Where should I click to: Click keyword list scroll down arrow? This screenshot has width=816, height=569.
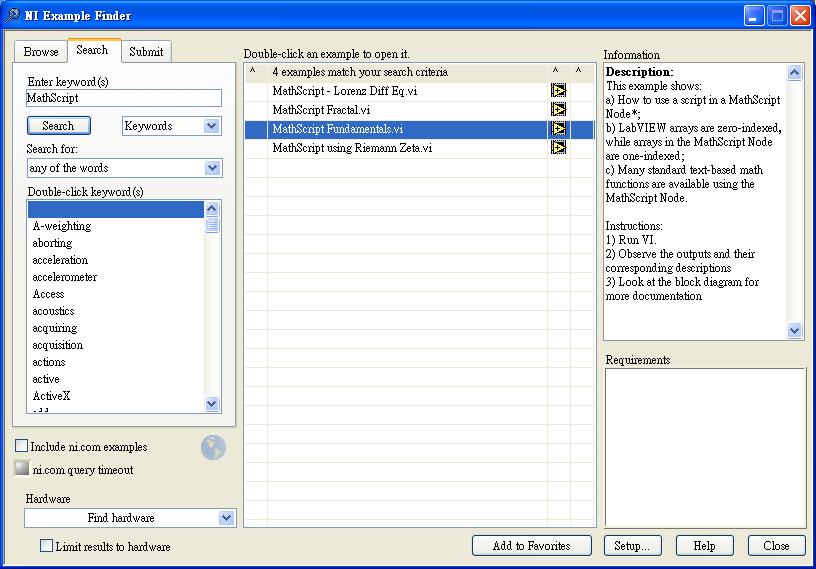pos(212,403)
